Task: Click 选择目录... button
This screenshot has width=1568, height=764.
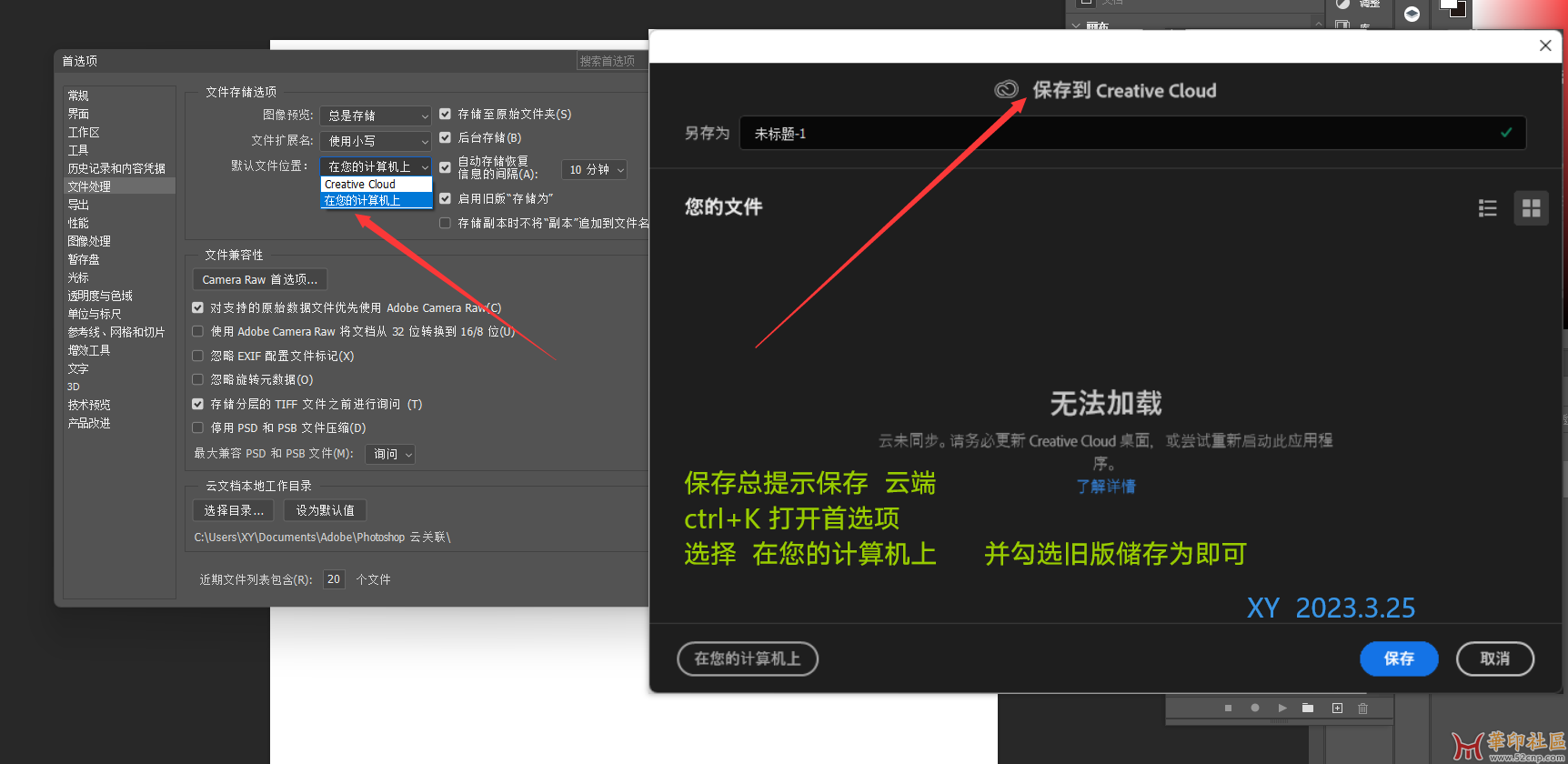Action: pos(234,510)
